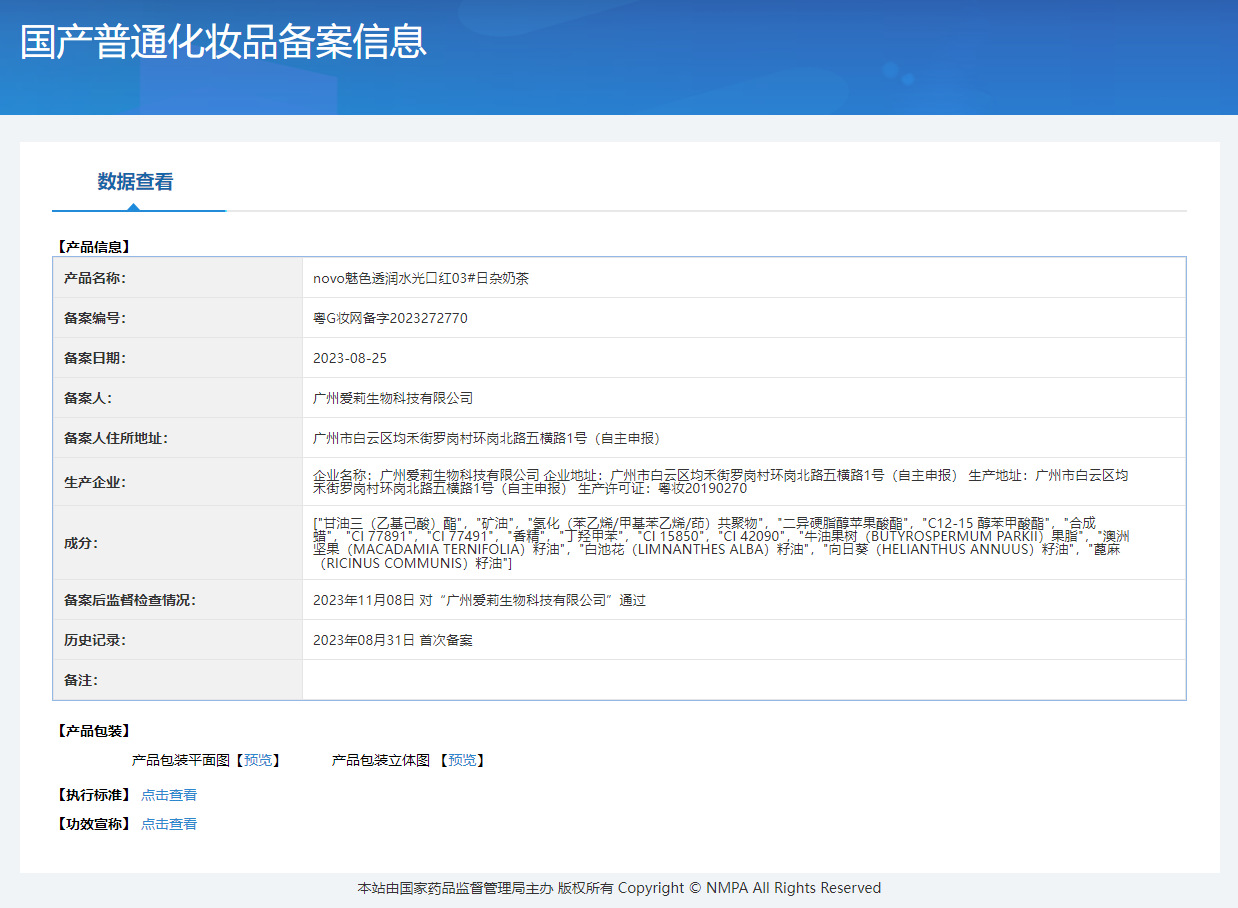Open the 产品包装立体图 预览 link
The image size is (1238, 908).
pyautogui.click(x=462, y=760)
